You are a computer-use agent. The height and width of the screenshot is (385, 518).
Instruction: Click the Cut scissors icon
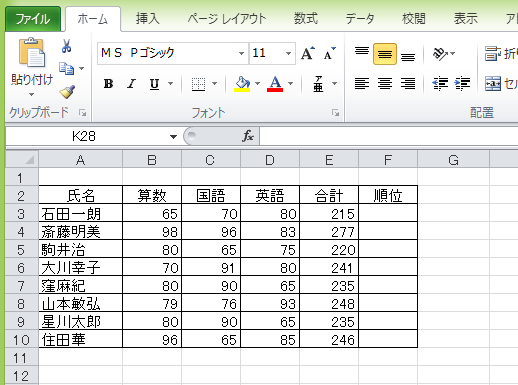[66, 46]
